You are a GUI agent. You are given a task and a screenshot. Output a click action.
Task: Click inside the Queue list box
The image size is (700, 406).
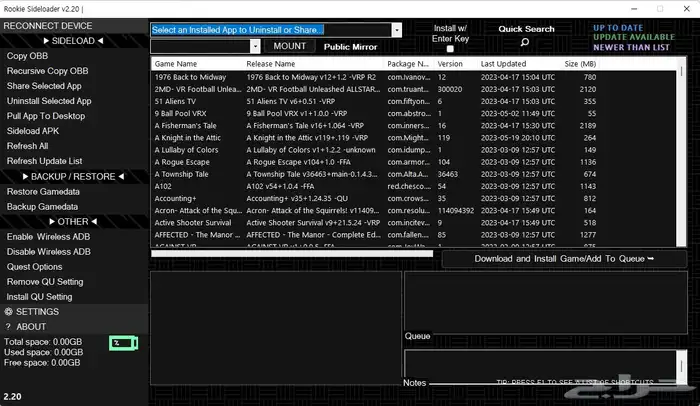coord(546,302)
